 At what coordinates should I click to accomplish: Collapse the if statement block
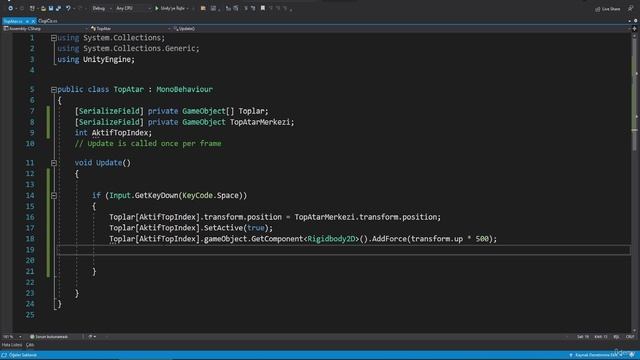point(53,196)
